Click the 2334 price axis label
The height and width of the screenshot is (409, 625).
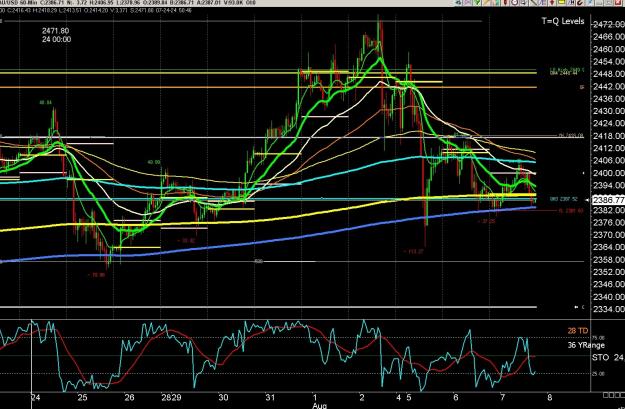609,309
